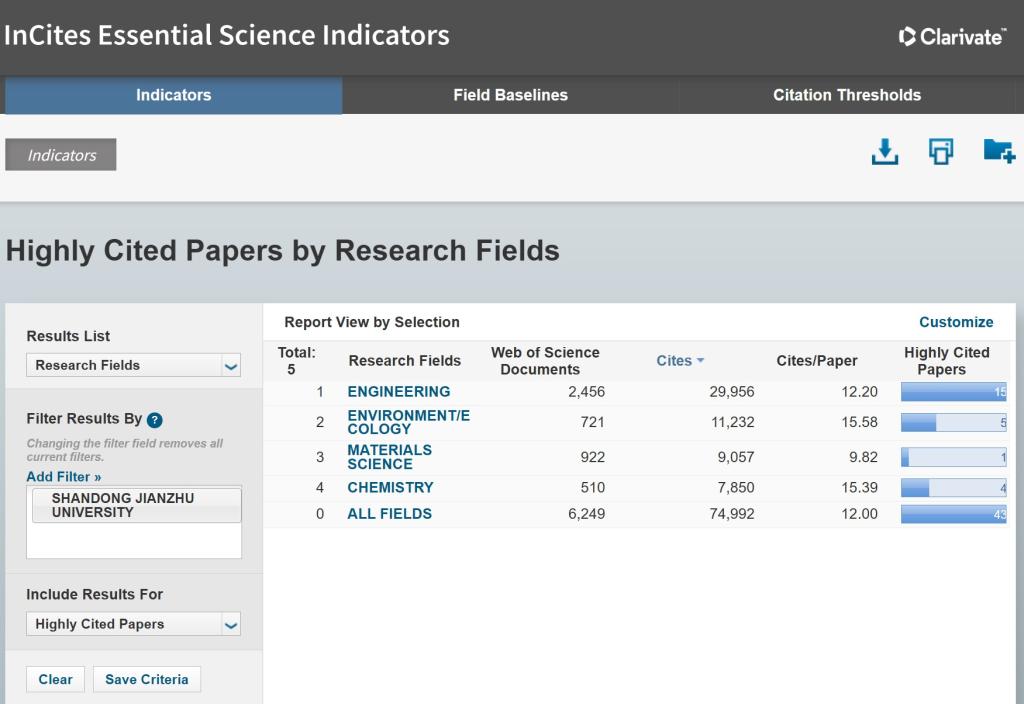This screenshot has height=704, width=1024.
Task: Click the Cites sort arrow
Action: [x=701, y=360]
